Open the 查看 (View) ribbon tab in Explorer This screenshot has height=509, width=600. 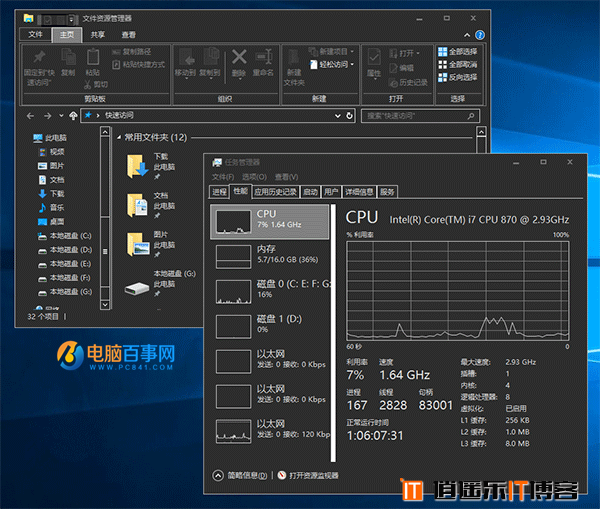pos(128,34)
